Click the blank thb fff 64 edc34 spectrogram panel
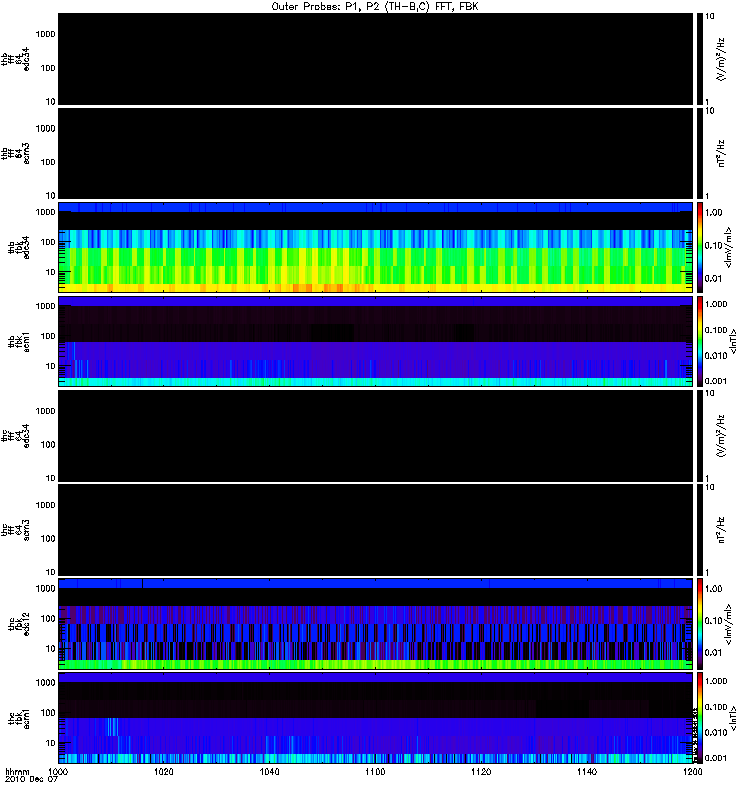750x800 pixels. (x=375, y=59)
